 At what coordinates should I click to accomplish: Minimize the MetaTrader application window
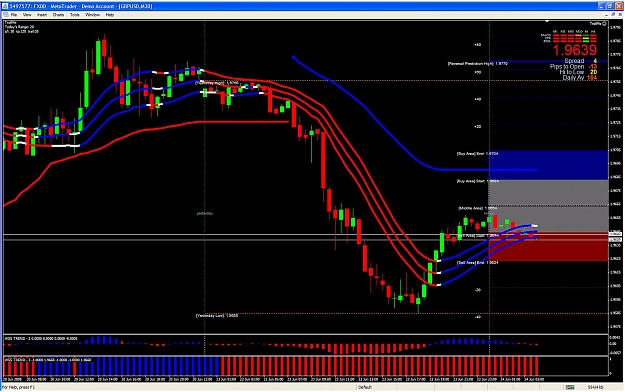click(x=602, y=6)
